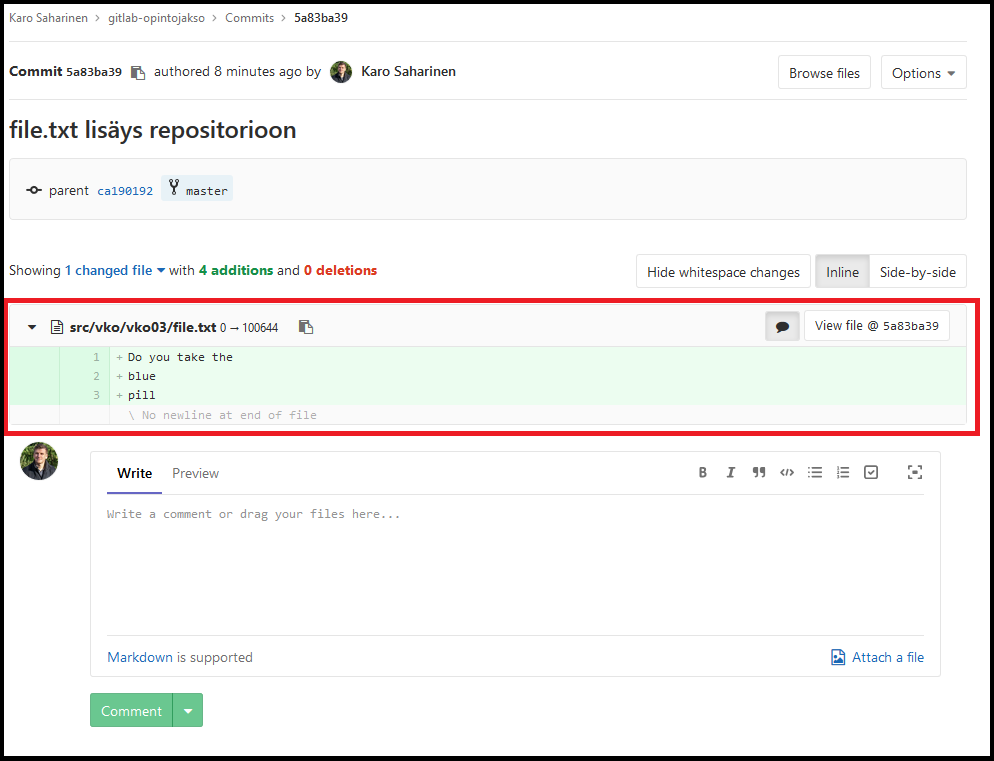This screenshot has width=994, height=761.
Task: Select Inline diff view
Action: pos(842,272)
